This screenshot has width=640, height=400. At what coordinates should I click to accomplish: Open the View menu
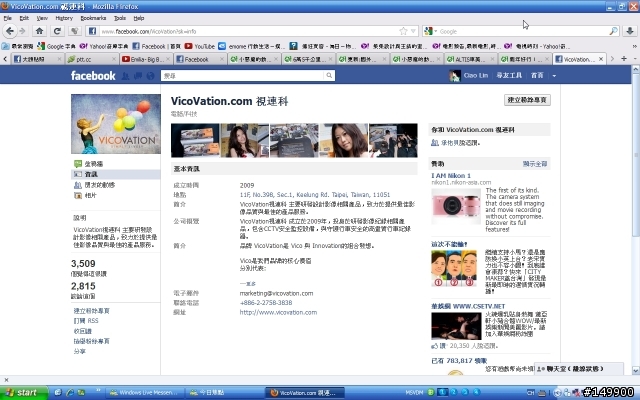pos(42,18)
